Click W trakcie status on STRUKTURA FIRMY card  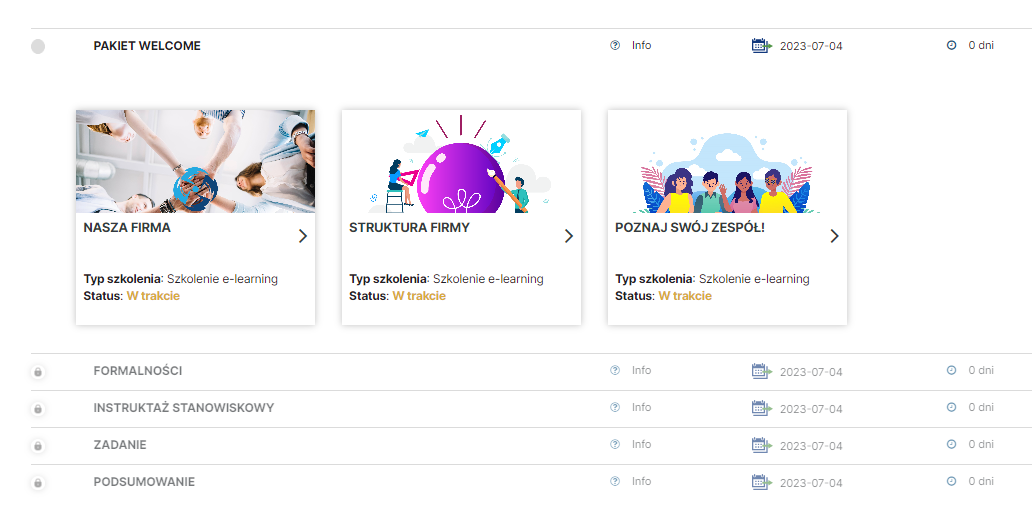(419, 296)
